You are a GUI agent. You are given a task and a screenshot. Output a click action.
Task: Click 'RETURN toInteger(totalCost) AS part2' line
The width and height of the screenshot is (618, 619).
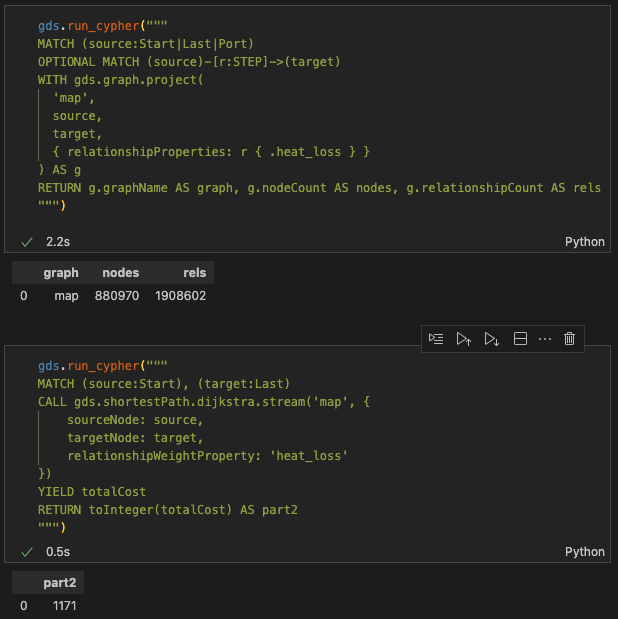167,510
